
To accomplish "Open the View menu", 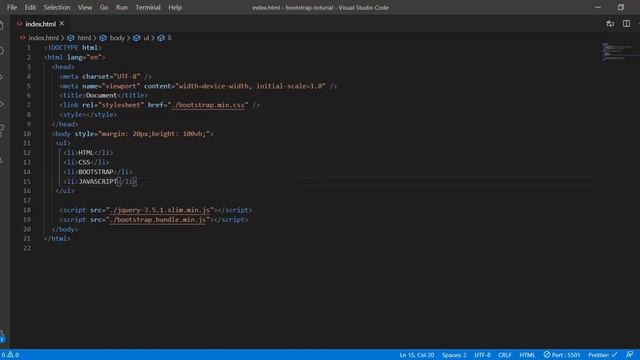I will tap(85, 7).
